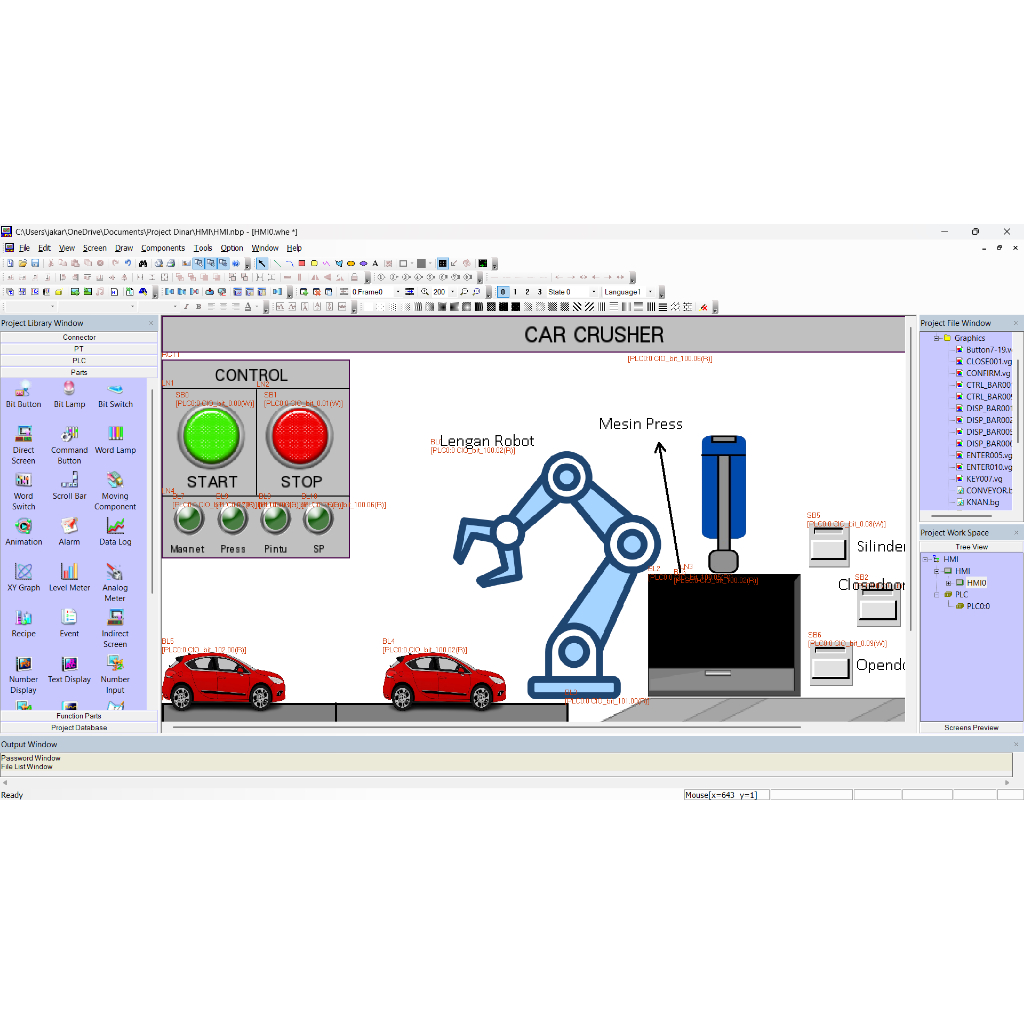
Task: Choose the Word Switch part
Action: (23, 490)
